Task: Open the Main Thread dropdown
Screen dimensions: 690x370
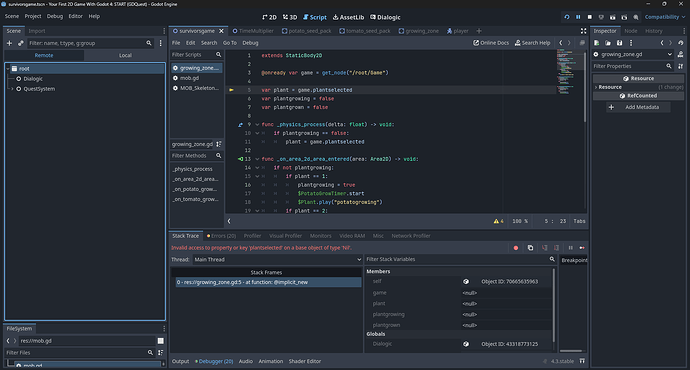Action: pos(277,260)
